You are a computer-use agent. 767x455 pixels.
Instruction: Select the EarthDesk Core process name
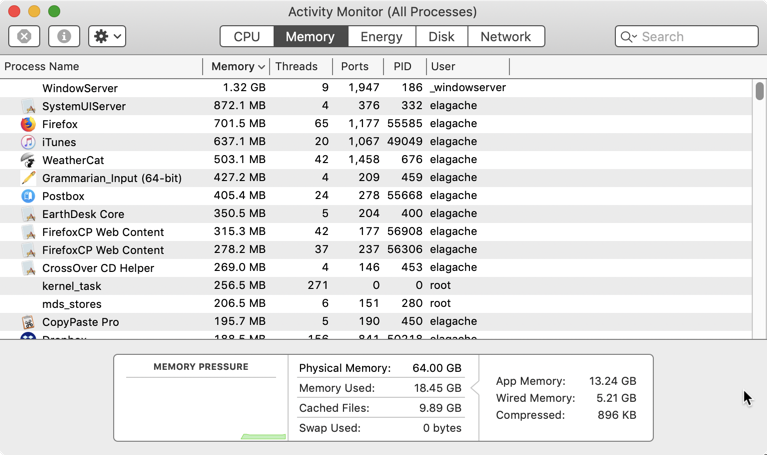click(x=83, y=214)
